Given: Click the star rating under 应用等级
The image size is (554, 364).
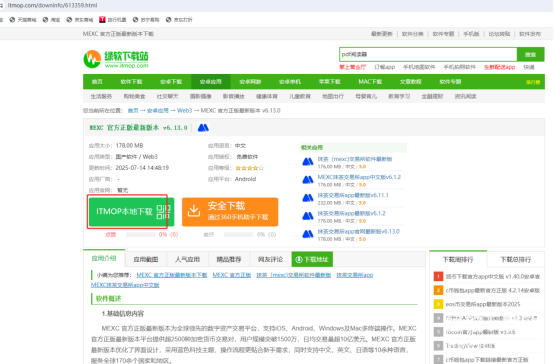Looking at the screenshot, I should (x=250, y=168).
